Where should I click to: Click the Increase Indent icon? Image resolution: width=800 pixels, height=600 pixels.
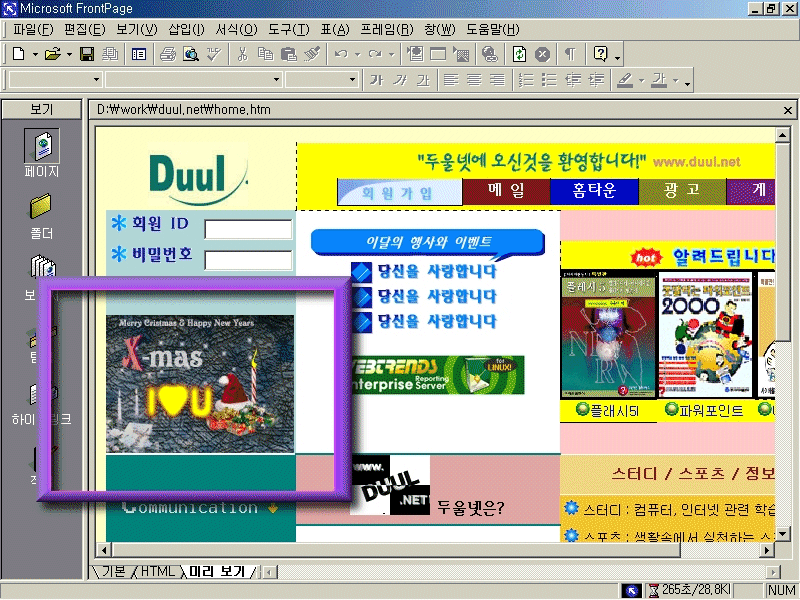[x=596, y=80]
